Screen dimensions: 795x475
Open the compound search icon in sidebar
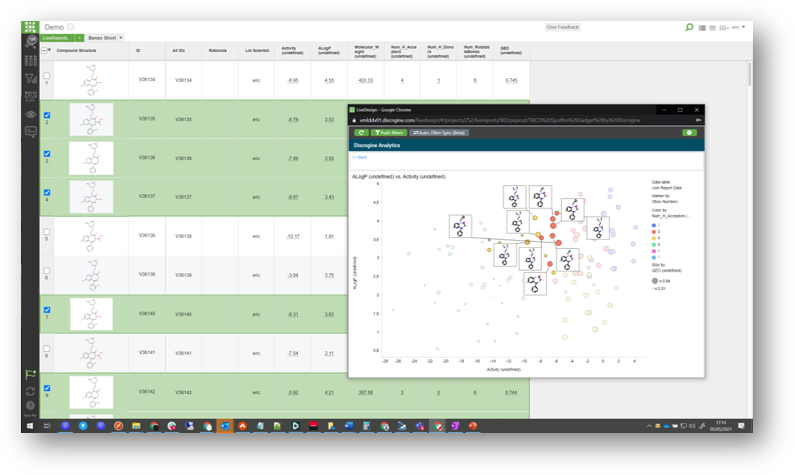click(31, 43)
